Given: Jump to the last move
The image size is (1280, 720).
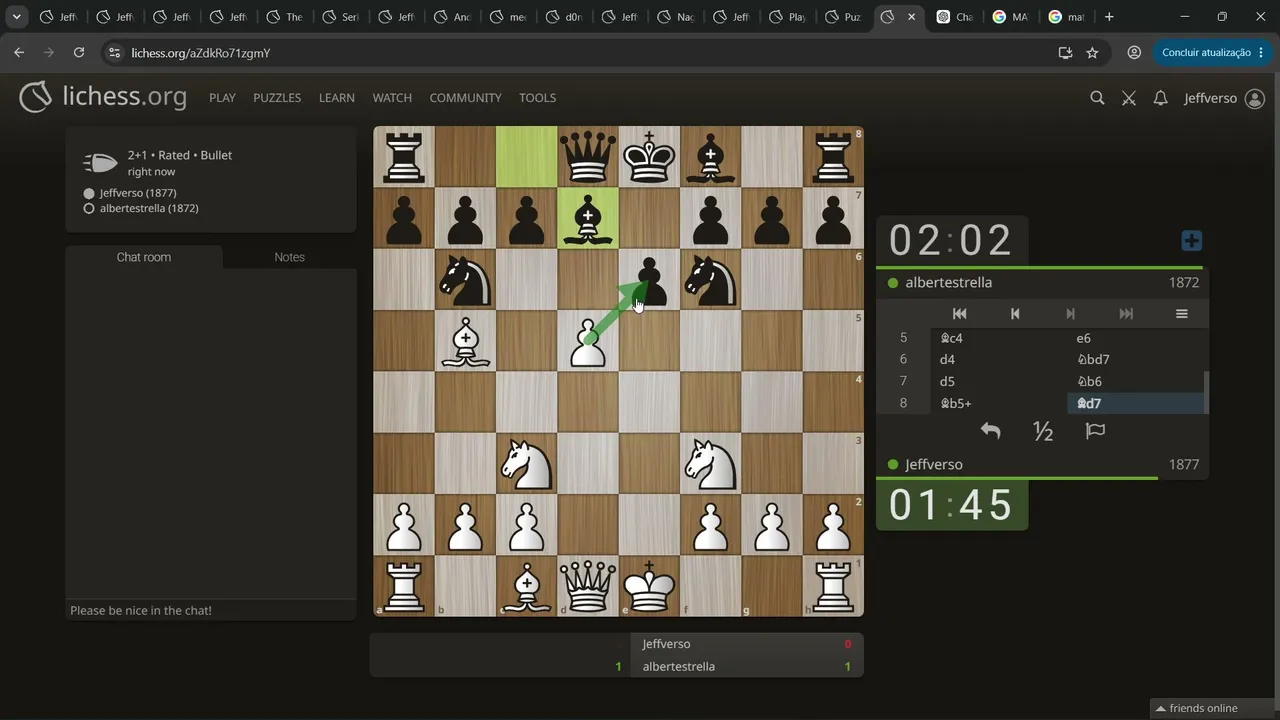Looking at the screenshot, I should [x=1126, y=314].
